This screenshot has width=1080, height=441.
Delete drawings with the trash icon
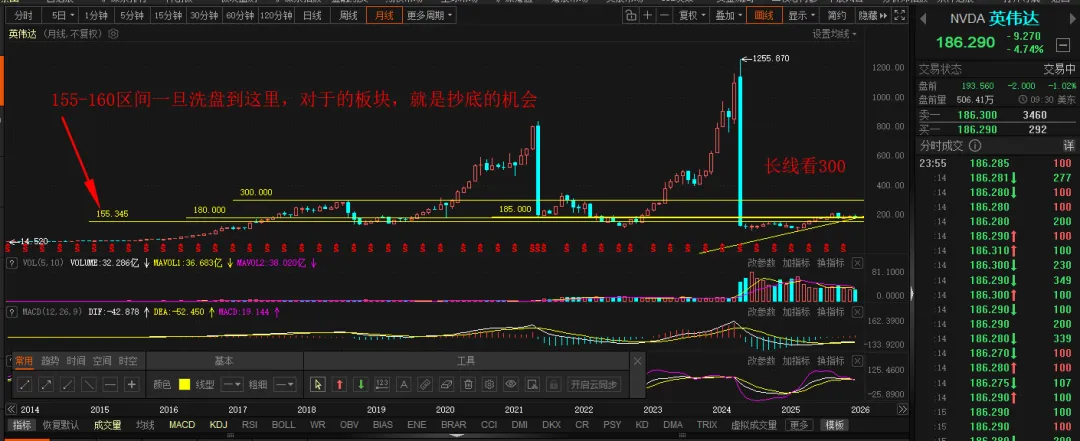click(x=468, y=384)
